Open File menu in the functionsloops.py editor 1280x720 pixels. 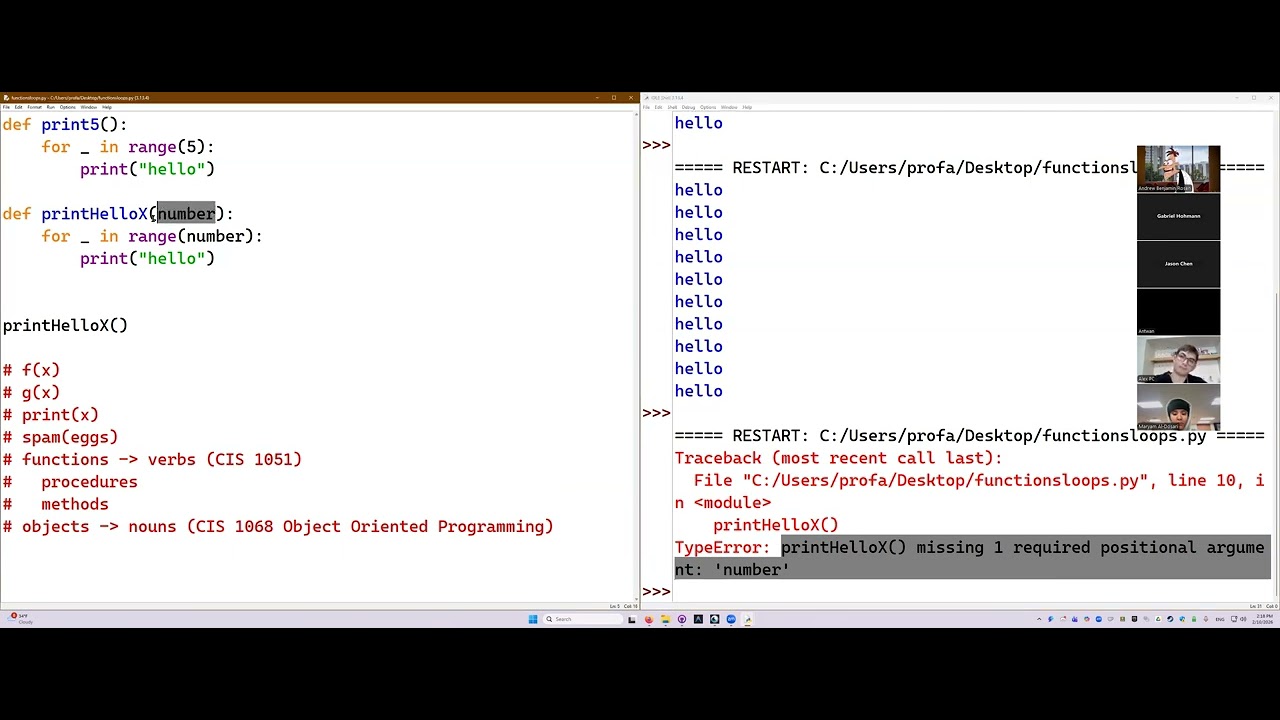[6, 107]
